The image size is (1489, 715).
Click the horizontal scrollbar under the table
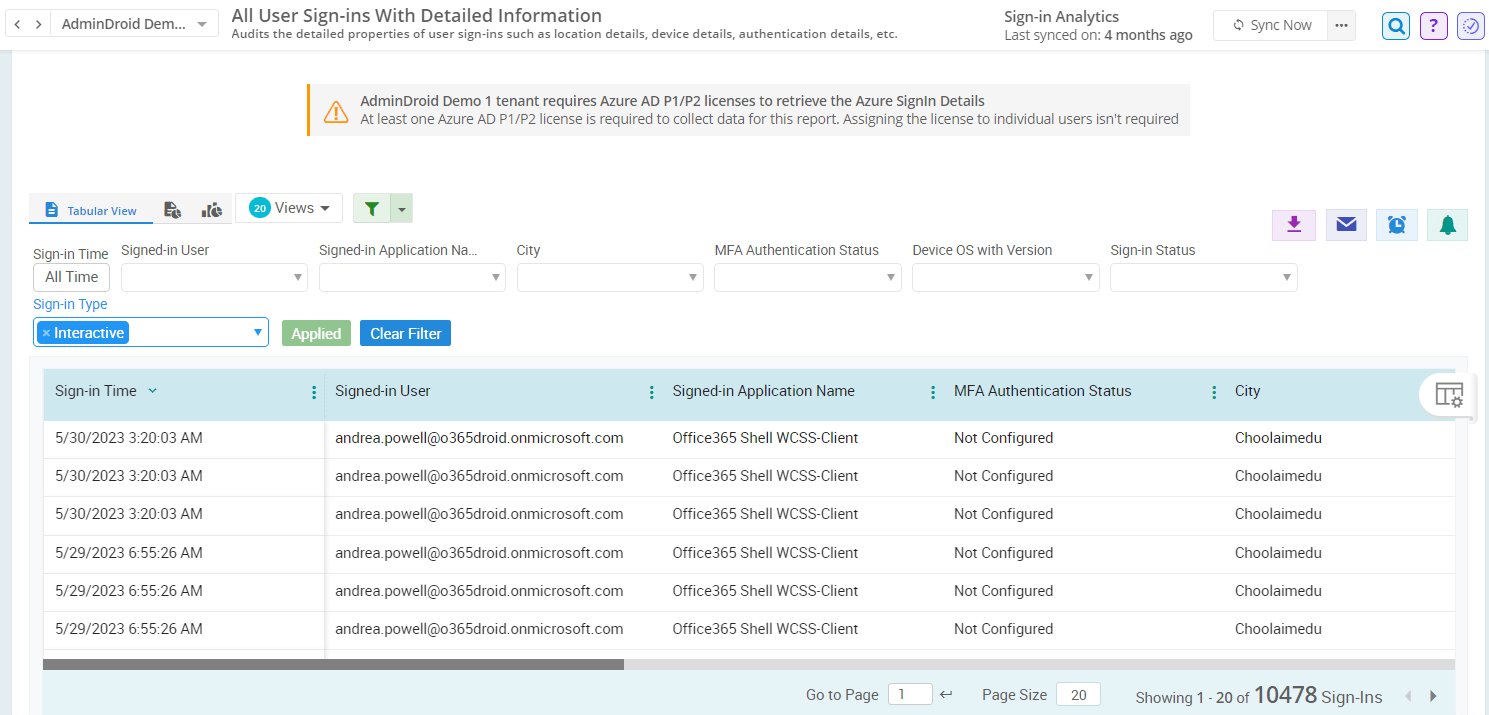pyautogui.click(x=334, y=664)
